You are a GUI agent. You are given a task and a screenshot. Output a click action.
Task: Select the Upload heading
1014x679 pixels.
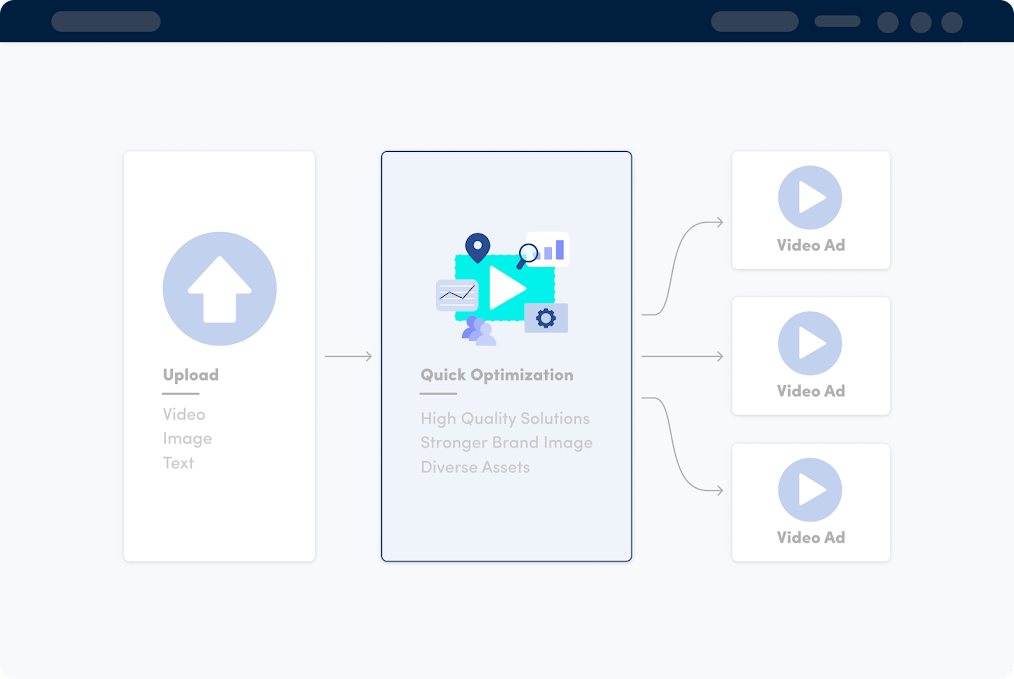pyautogui.click(x=190, y=375)
